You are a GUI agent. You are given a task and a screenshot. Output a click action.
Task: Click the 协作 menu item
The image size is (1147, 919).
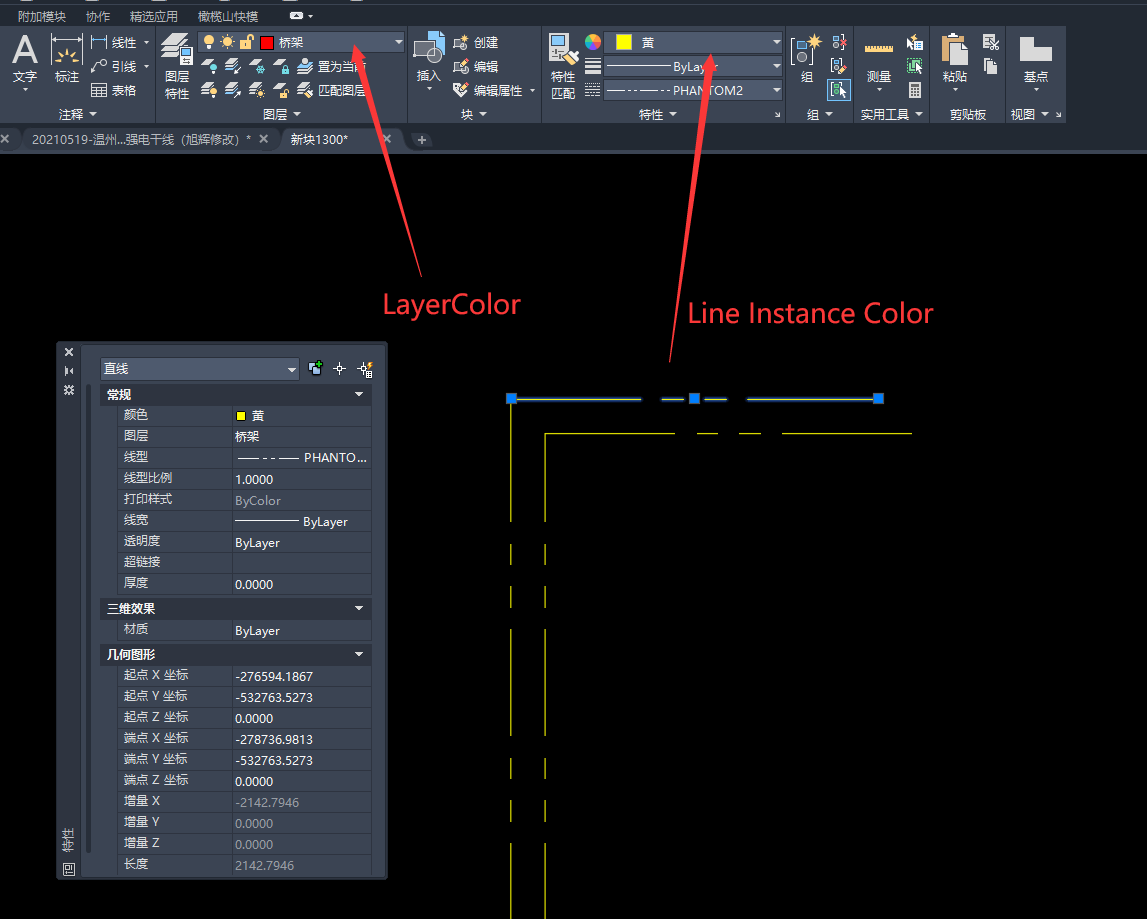[x=97, y=15]
